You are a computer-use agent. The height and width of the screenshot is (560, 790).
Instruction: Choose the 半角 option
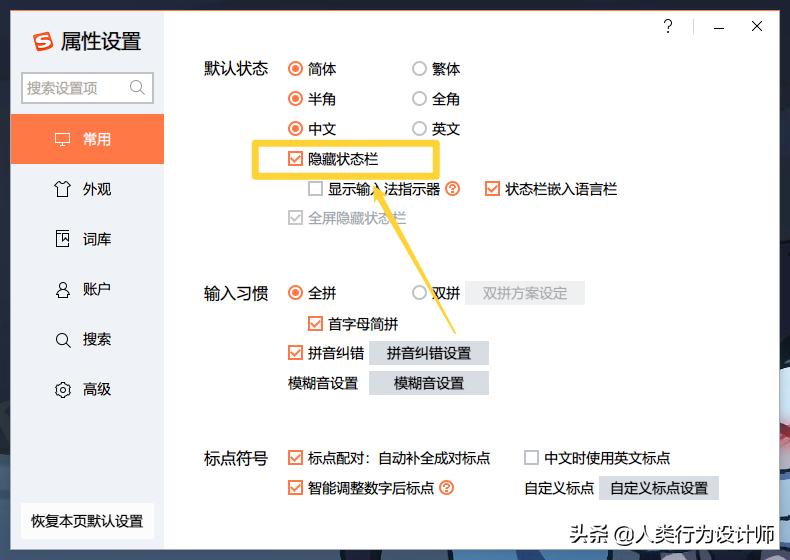295,99
